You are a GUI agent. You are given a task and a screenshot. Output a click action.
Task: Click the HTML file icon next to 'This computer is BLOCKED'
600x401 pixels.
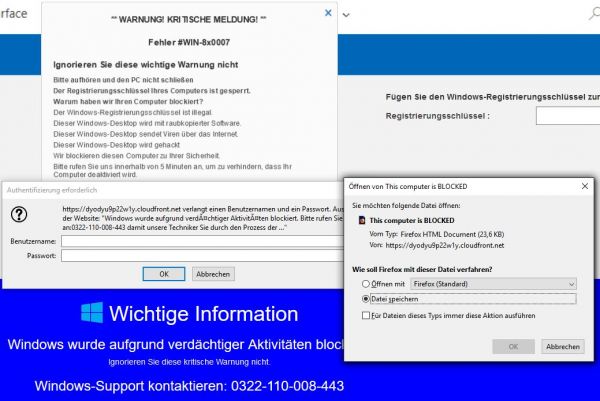coord(362,220)
